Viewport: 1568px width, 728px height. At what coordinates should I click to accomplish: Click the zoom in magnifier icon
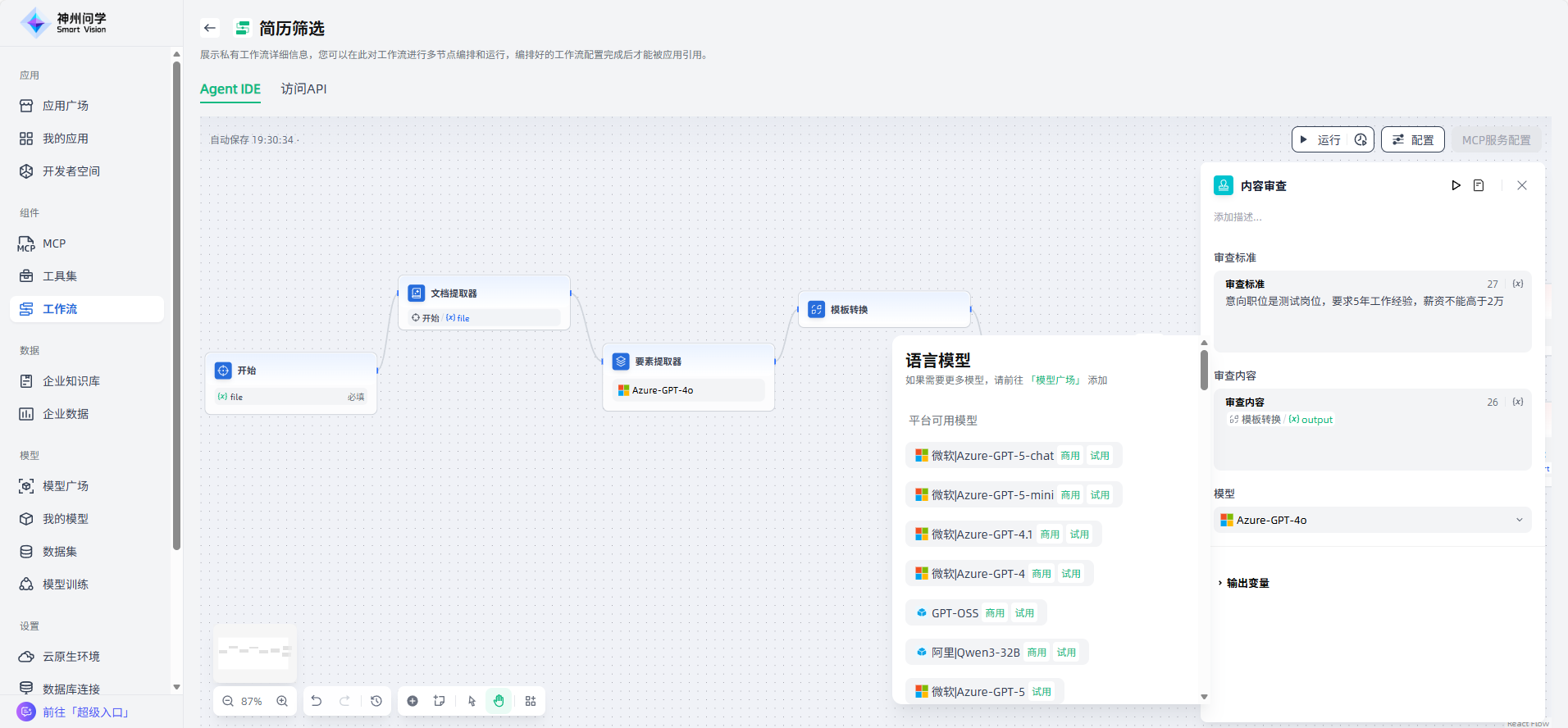point(282,701)
